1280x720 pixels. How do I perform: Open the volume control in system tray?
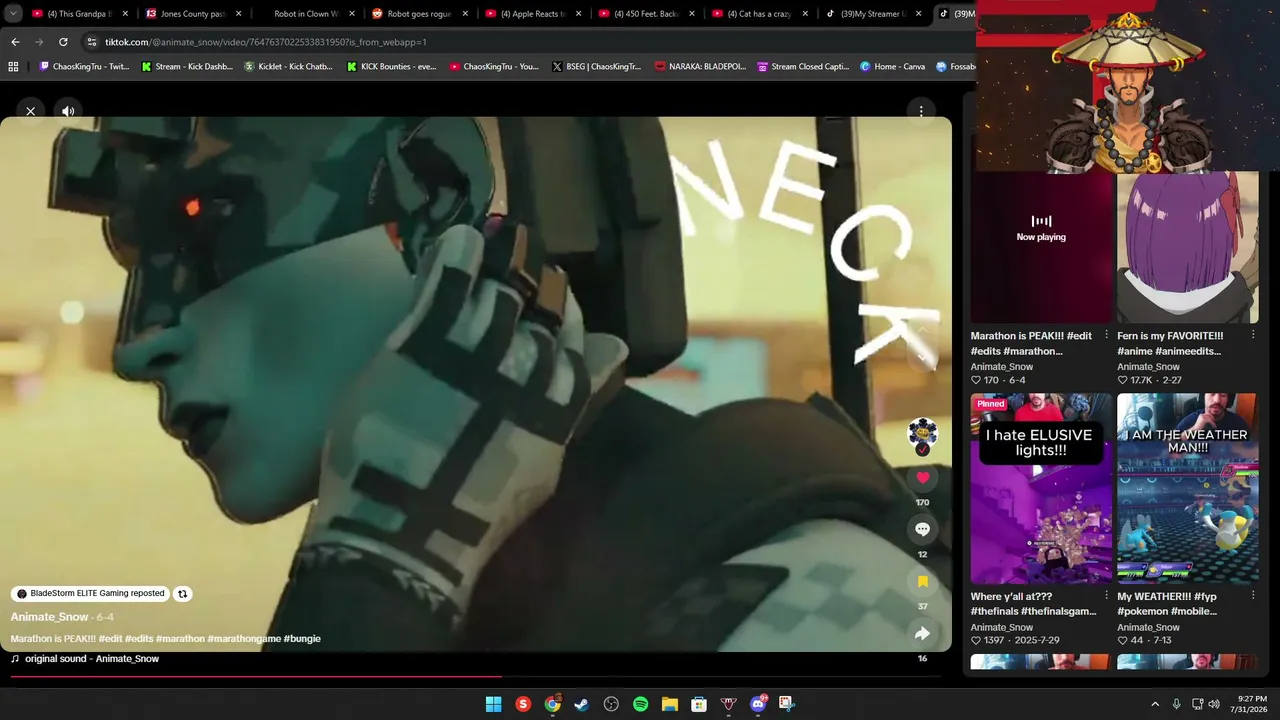tap(1214, 704)
